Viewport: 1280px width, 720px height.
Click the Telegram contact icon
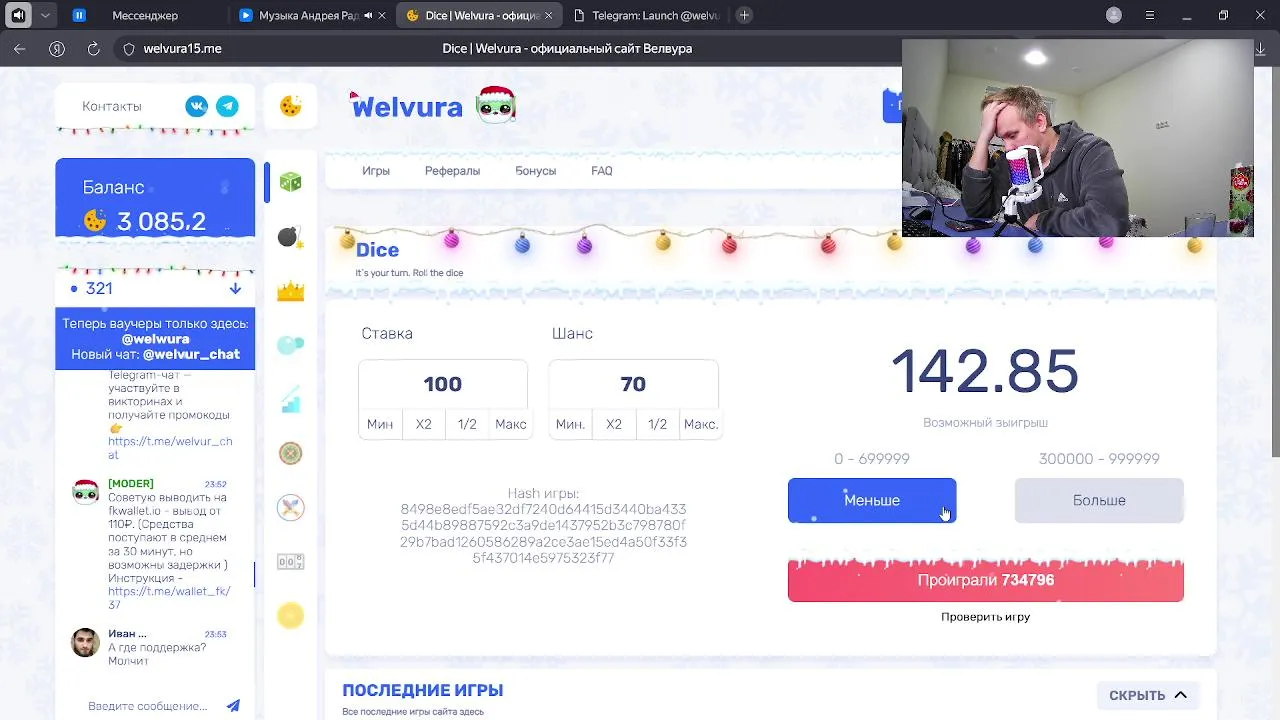pyautogui.click(x=228, y=106)
